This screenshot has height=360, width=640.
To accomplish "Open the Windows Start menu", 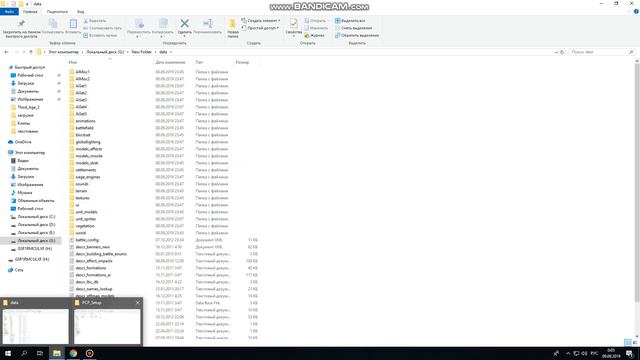I will tap(8, 353).
